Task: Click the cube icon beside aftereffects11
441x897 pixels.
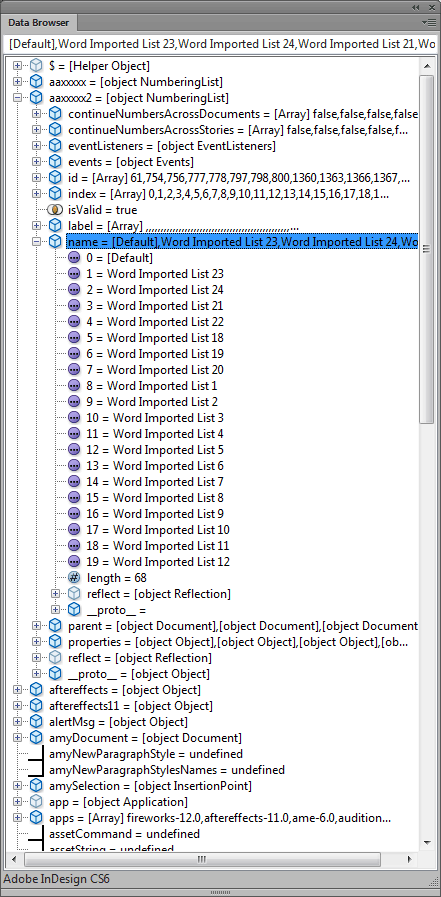Action: [x=36, y=706]
